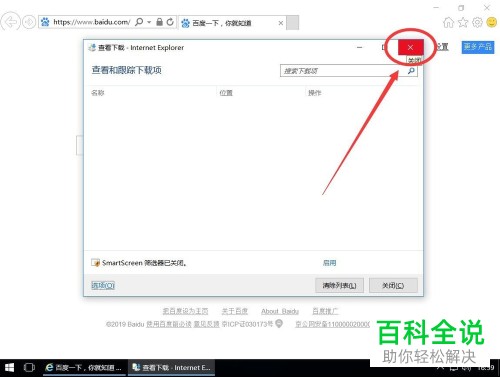Sort downloads by name column header
Screen dimensions: 500x377
pyautogui.click(x=98, y=93)
